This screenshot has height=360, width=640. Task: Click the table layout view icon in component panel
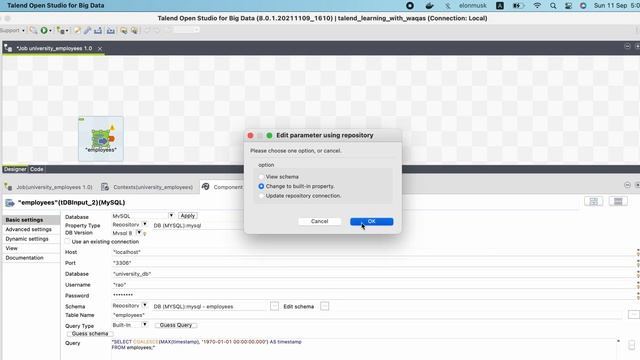coord(593,201)
